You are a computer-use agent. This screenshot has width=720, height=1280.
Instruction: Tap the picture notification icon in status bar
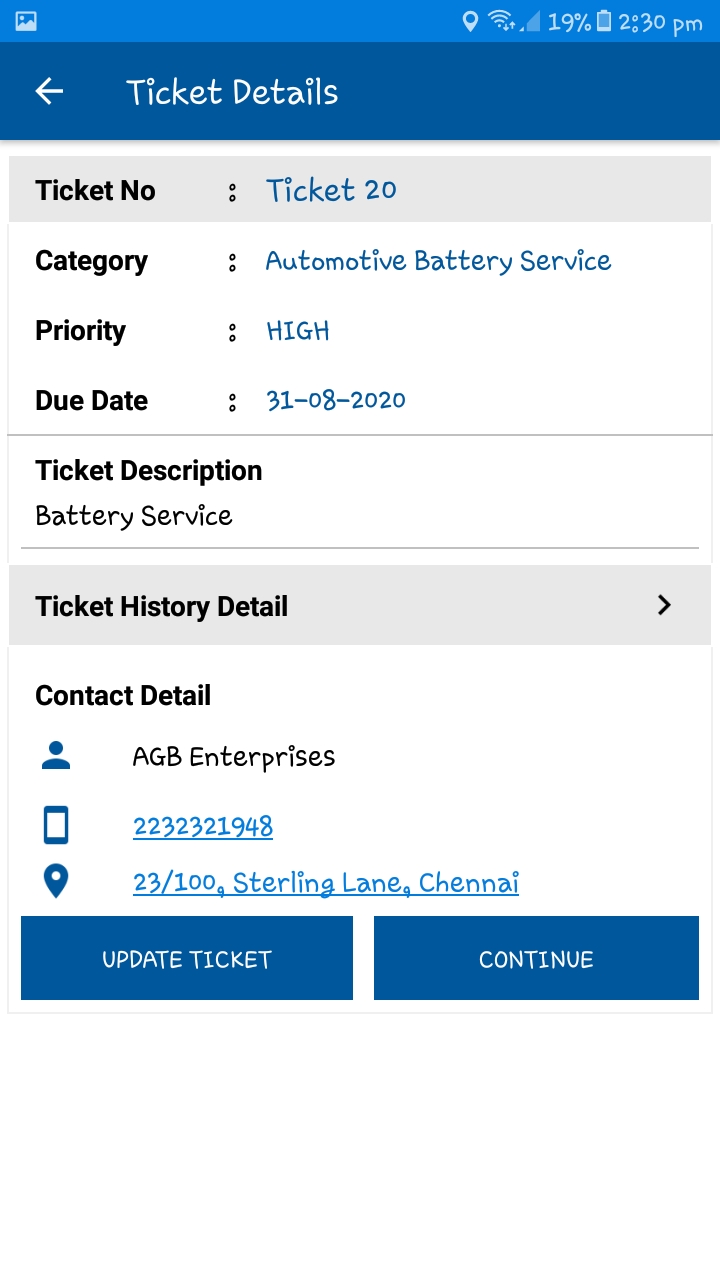point(26,21)
